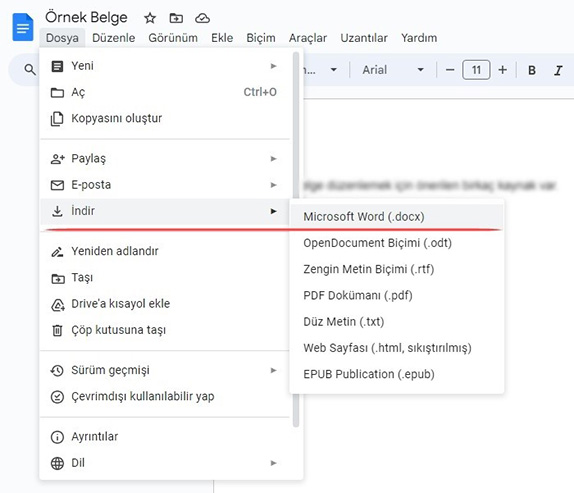574x493 pixels.
Task: Toggle italic formatting
Action: (558, 70)
